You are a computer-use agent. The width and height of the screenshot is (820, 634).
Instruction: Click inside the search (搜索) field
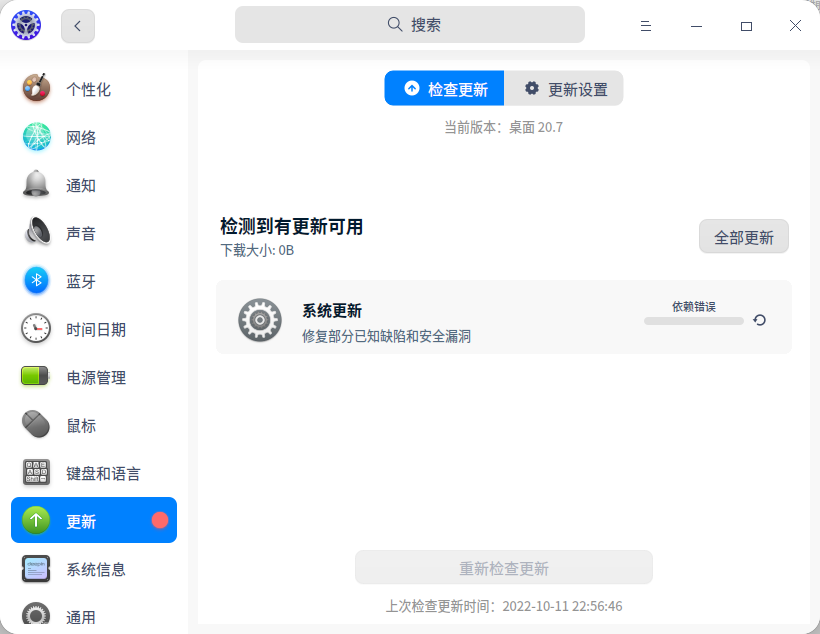coord(409,23)
